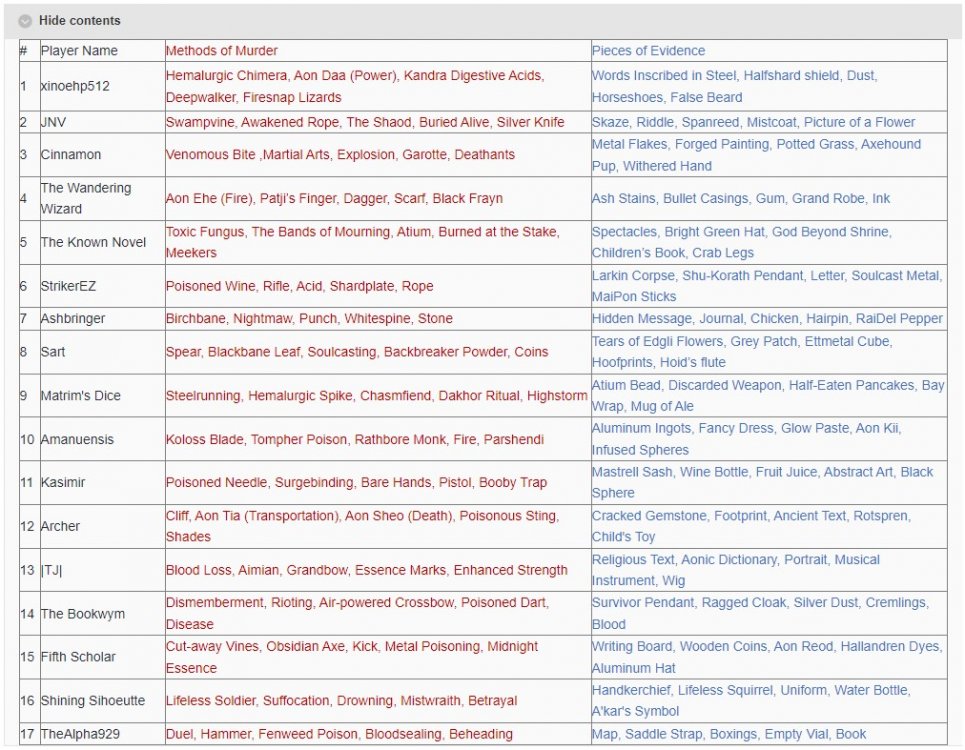Click methods cell starting Blood Loss

point(378,570)
